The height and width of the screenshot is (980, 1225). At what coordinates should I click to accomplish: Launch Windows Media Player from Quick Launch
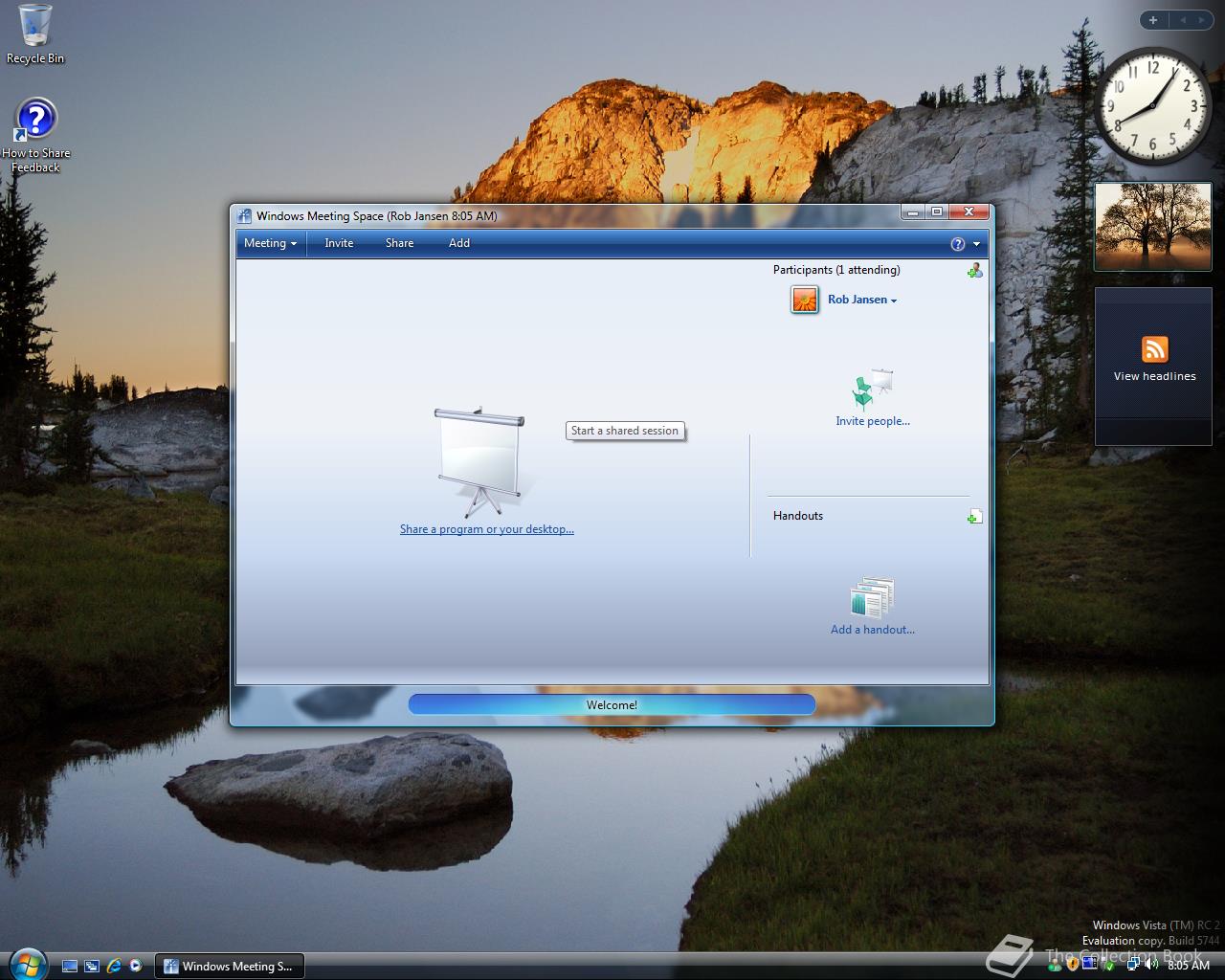point(135,967)
